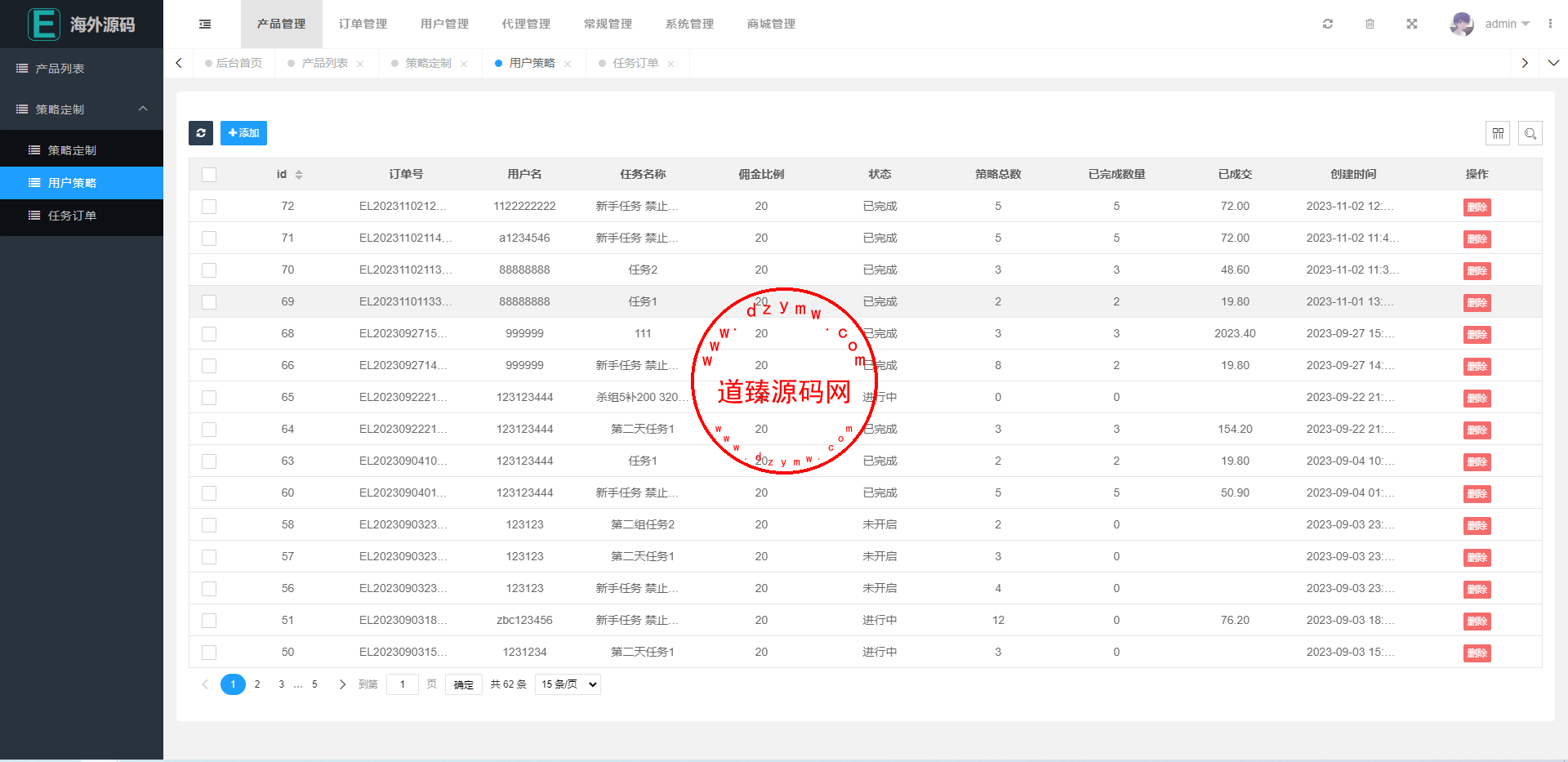This screenshot has height=762, width=1568.
Task: Open 任务订单 in the sidebar
Action: (82, 216)
